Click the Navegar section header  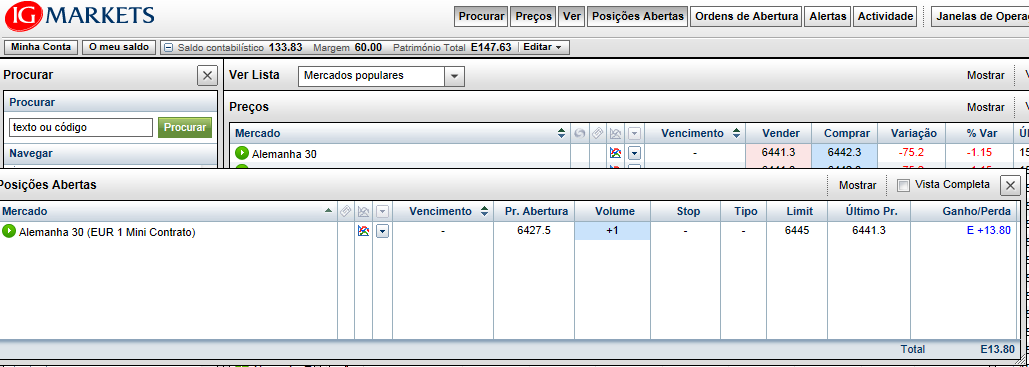(110, 154)
